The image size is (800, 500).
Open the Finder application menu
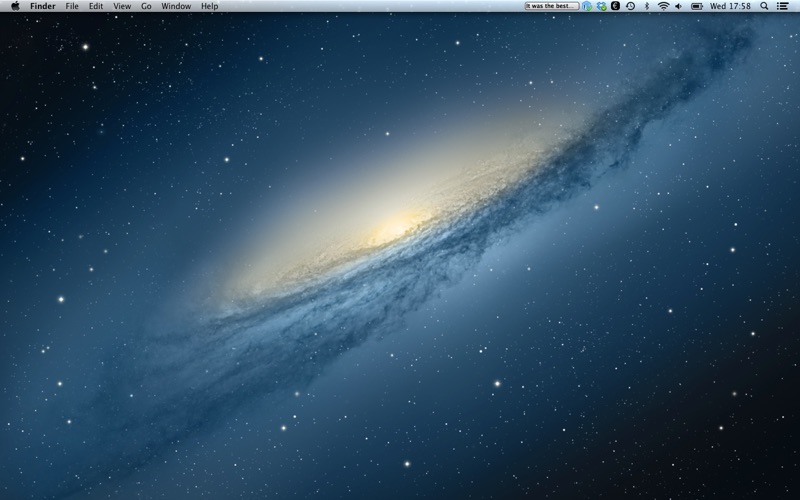coord(43,6)
